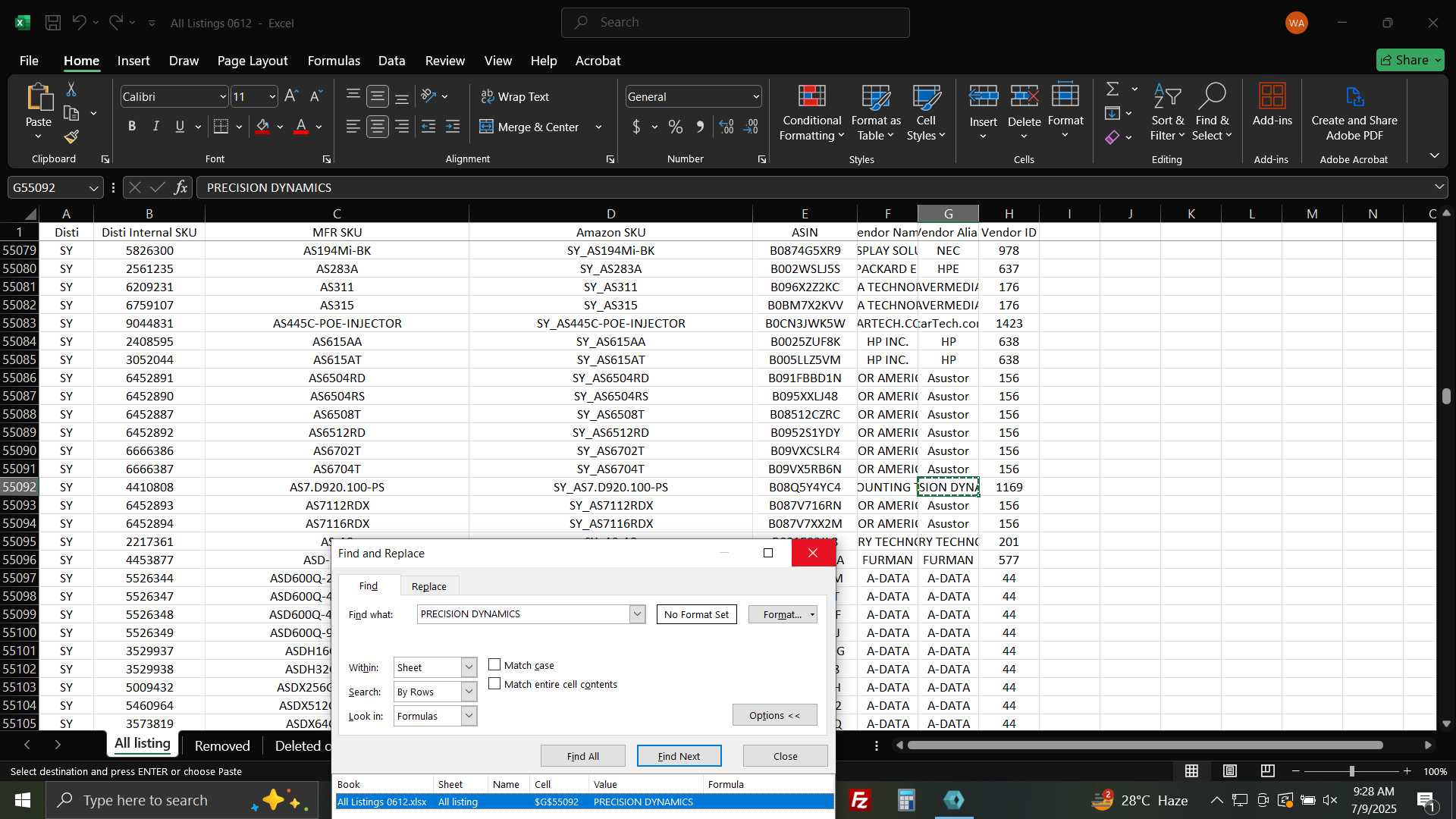Open FileZilla from the taskbar
1456x819 pixels.
click(859, 800)
